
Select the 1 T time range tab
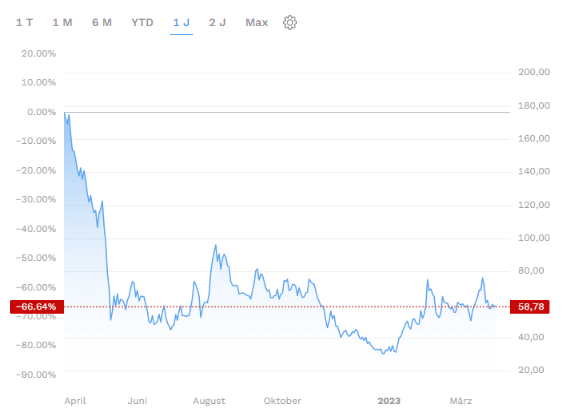[24, 22]
